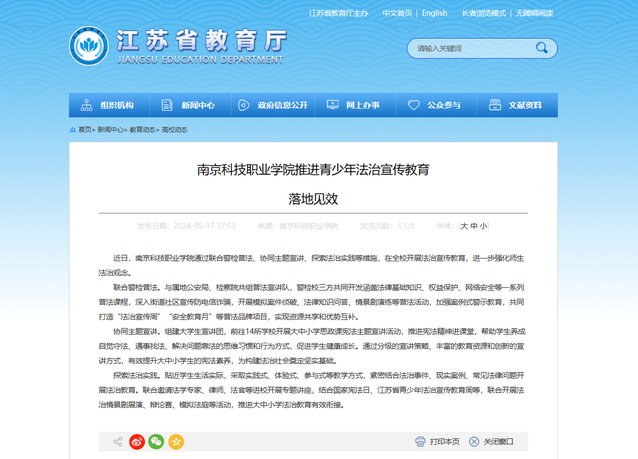
Task: Enable 长者浏览模式 elder browsing mode
Action: tap(482, 13)
